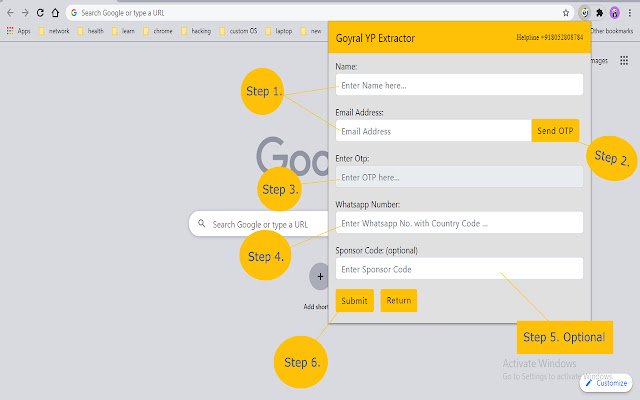Click the Send OTP button
640x400 pixels.
(x=555, y=131)
